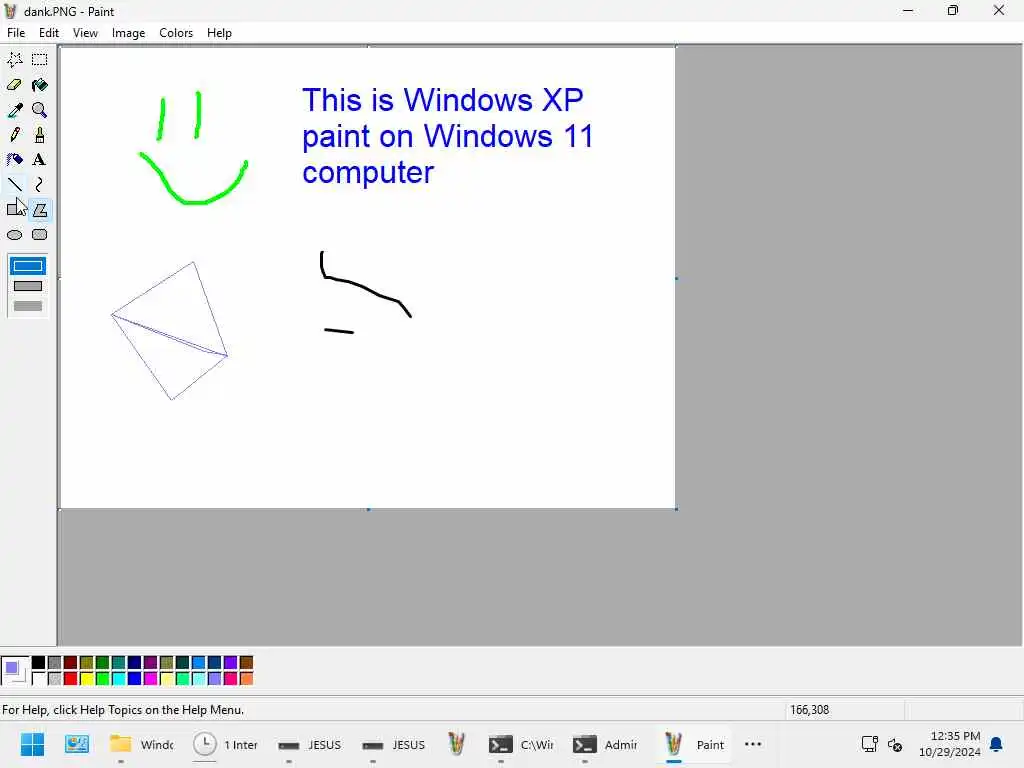Image resolution: width=1024 pixels, height=768 pixels.
Task: Select the Free-Form Select tool
Action: click(15, 59)
